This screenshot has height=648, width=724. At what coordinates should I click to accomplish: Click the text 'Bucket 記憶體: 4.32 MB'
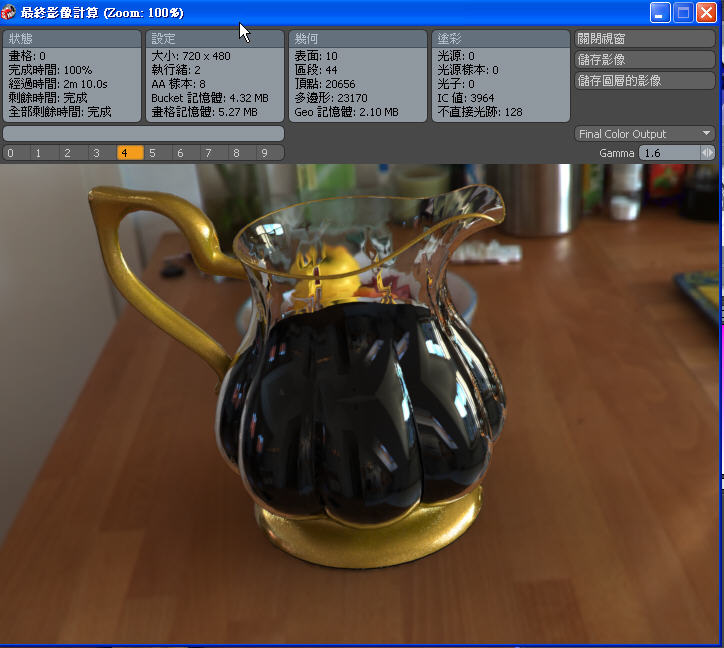[x=210, y=98]
